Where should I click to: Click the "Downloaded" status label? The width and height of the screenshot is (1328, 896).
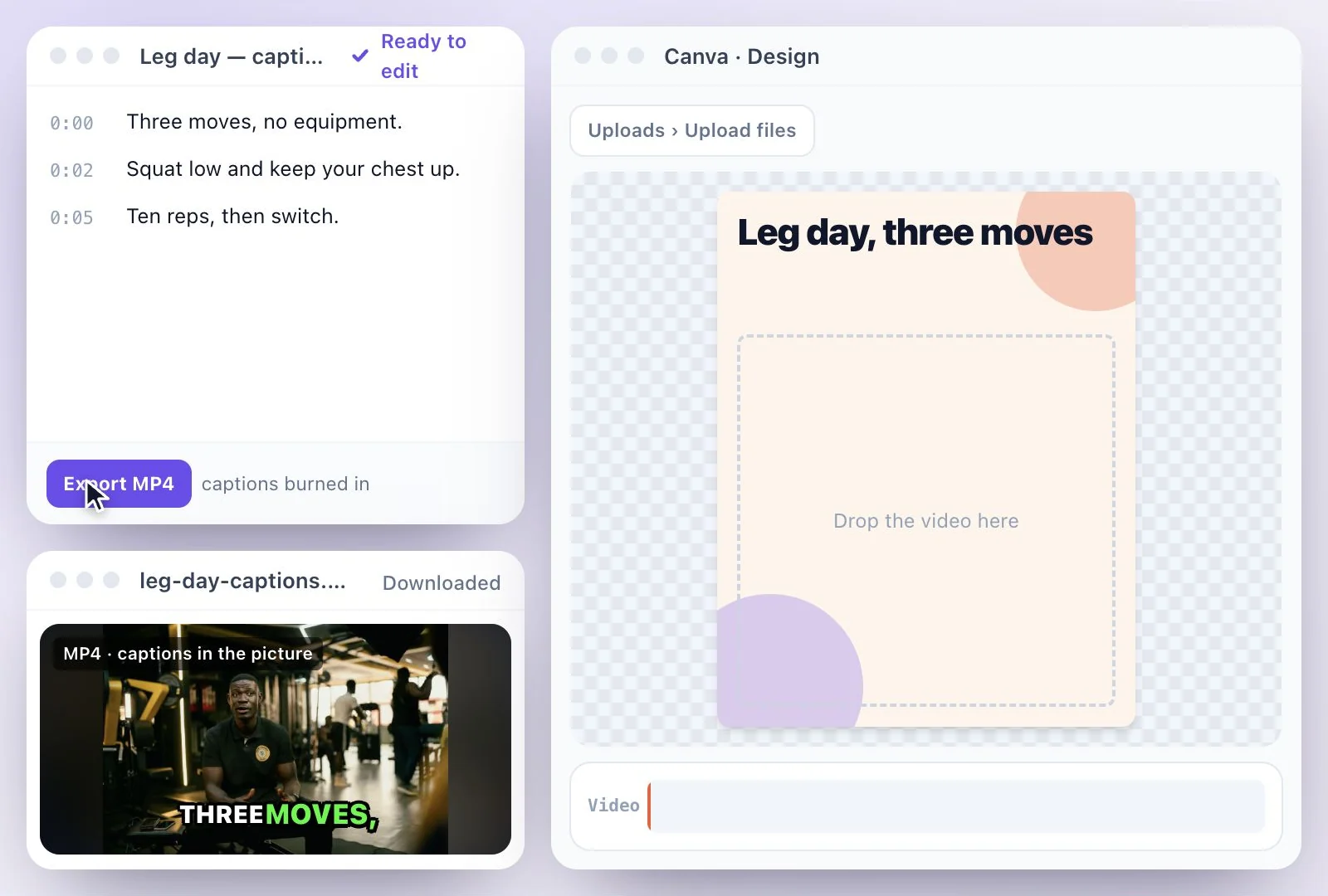point(442,583)
